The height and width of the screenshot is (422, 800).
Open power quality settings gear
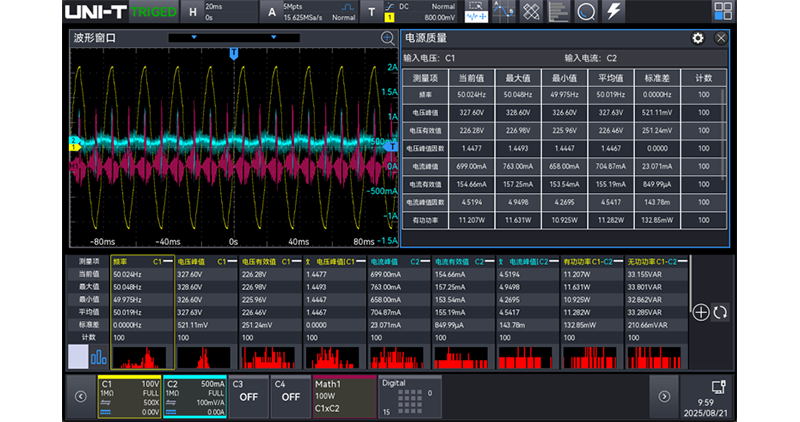(x=697, y=38)
